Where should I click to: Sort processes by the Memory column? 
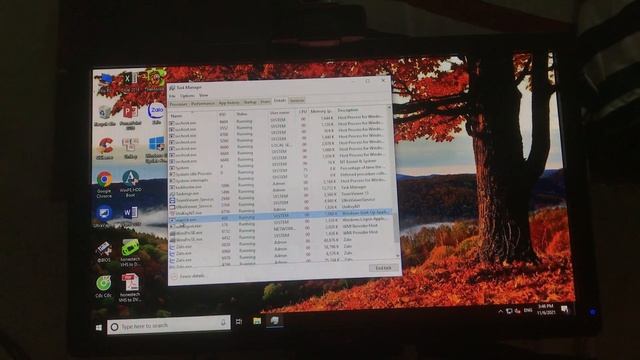321,111
